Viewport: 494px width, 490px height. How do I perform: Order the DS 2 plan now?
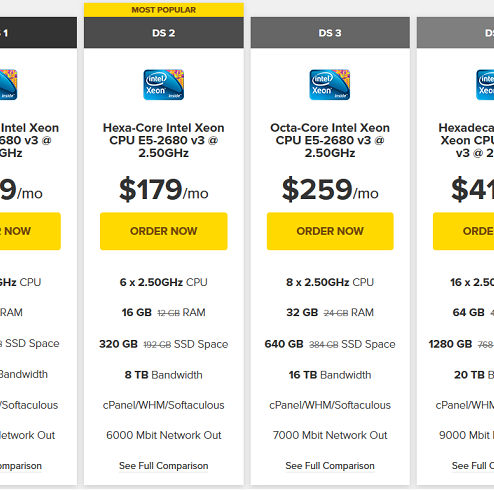[x=164, y=231]
